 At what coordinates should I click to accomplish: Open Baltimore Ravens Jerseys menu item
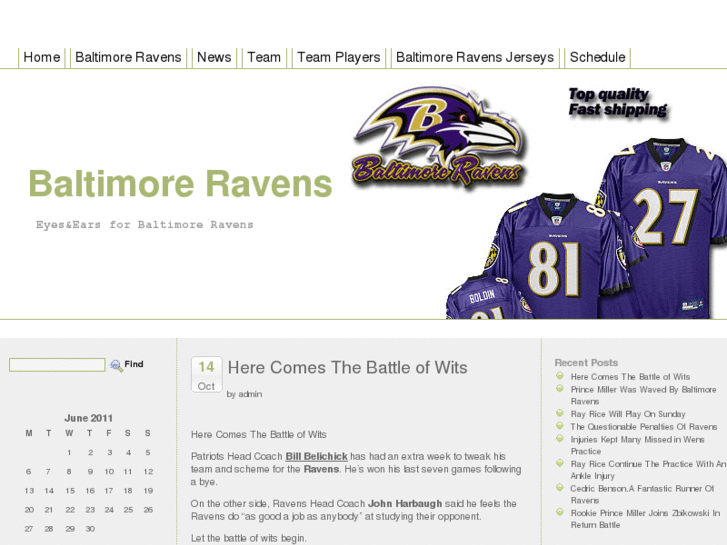pos(475,58)
